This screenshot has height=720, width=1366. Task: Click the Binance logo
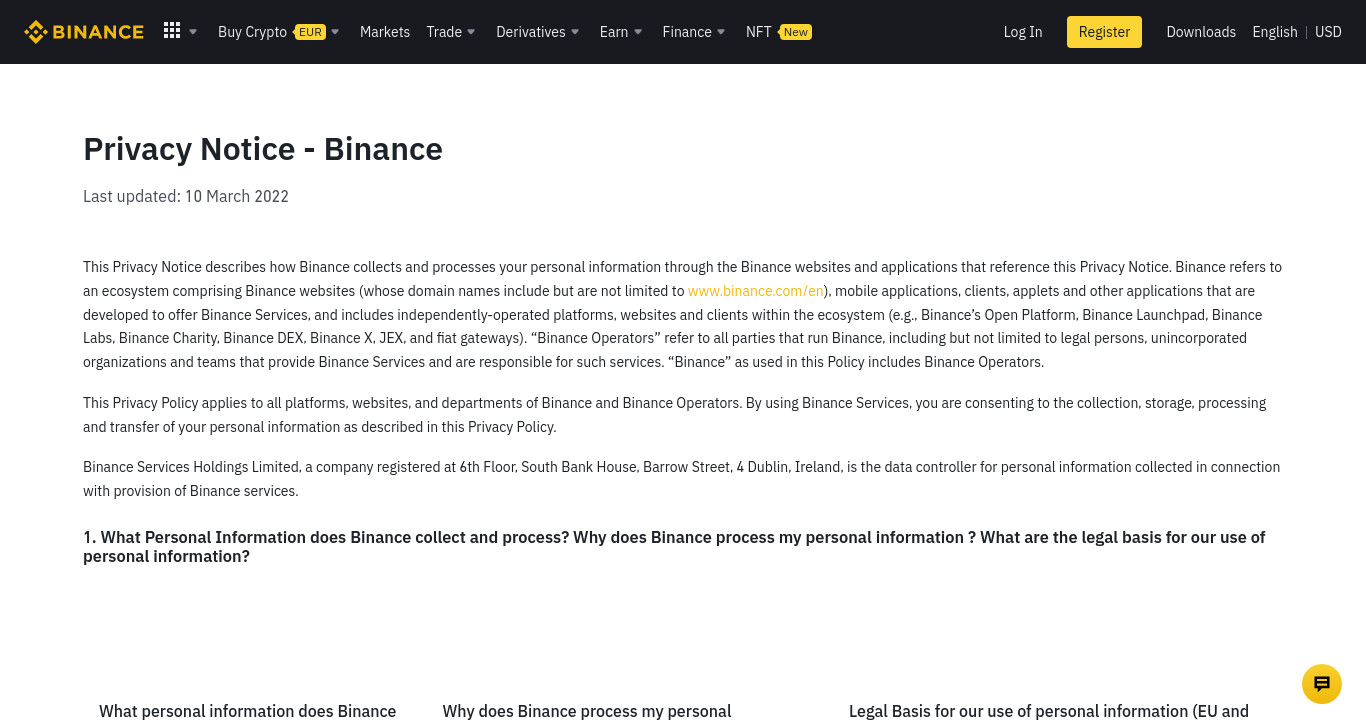coord(84,32)
